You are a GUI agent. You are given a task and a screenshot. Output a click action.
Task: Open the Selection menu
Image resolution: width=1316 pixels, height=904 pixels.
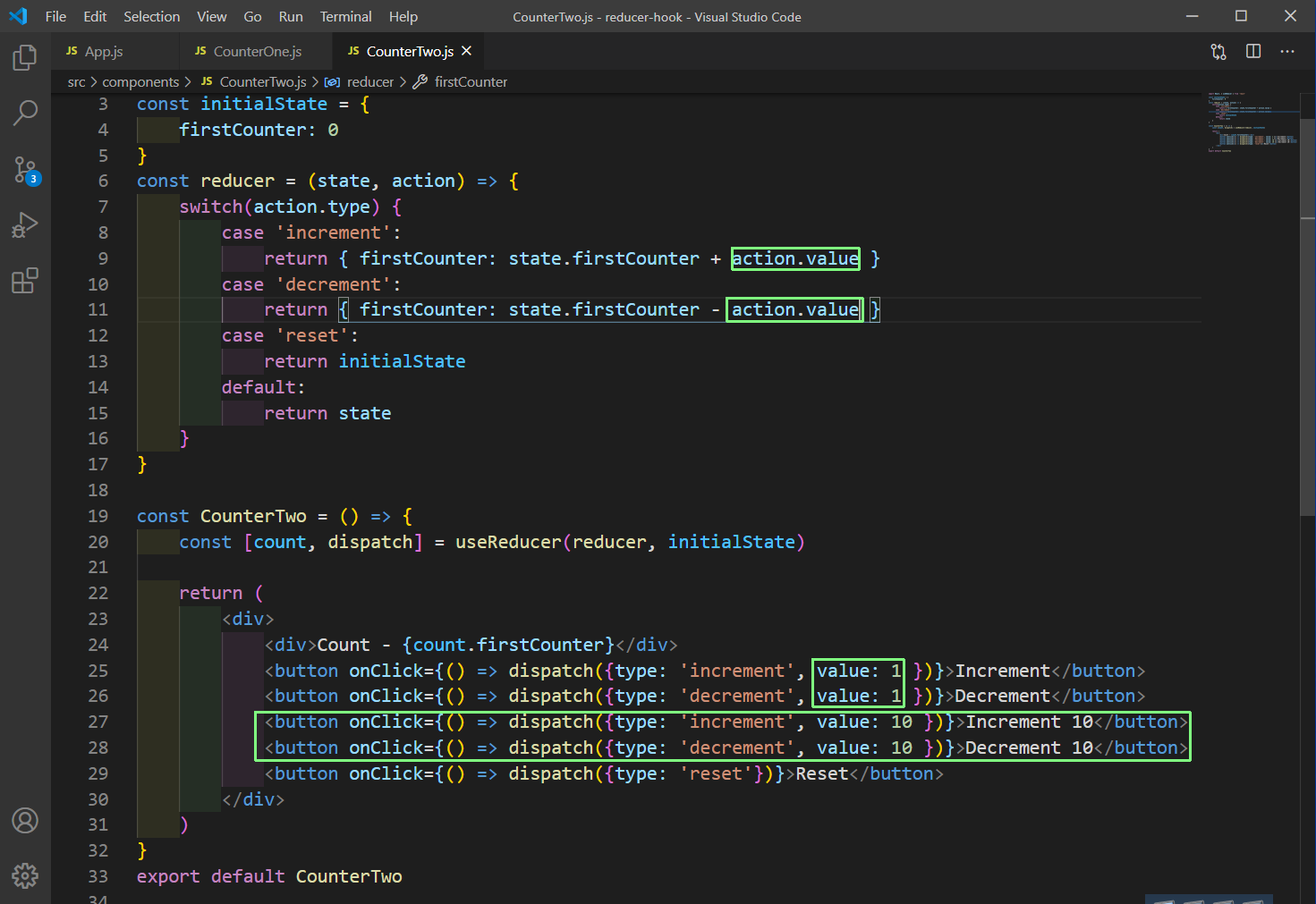[x=152, y=16]
